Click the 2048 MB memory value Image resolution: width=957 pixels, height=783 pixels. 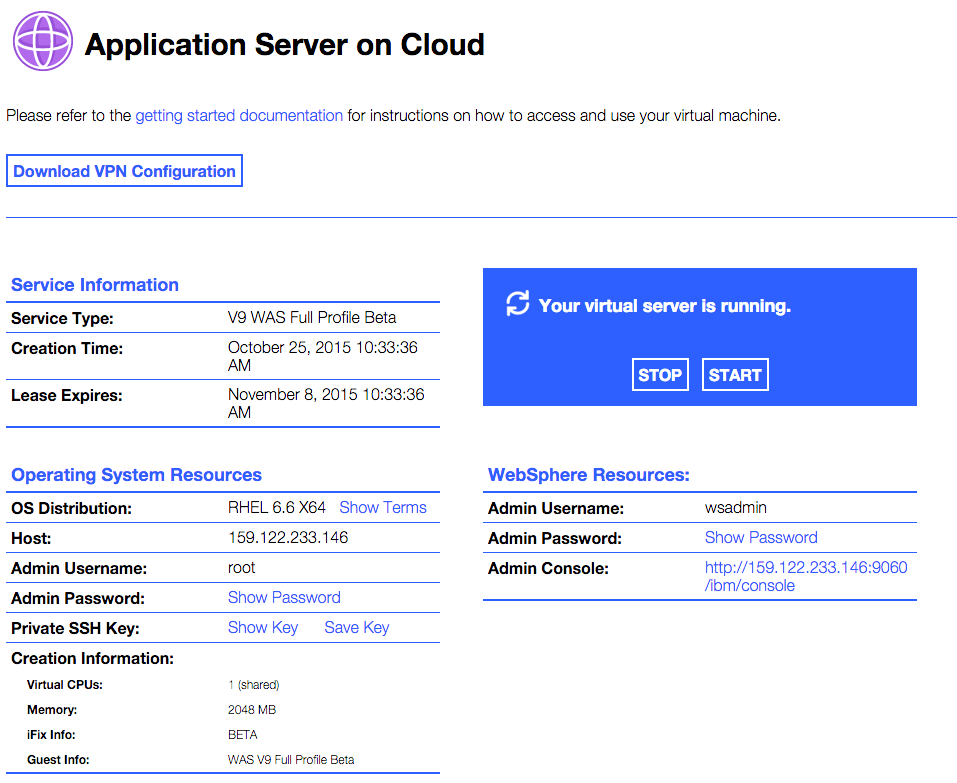[251, 710]
